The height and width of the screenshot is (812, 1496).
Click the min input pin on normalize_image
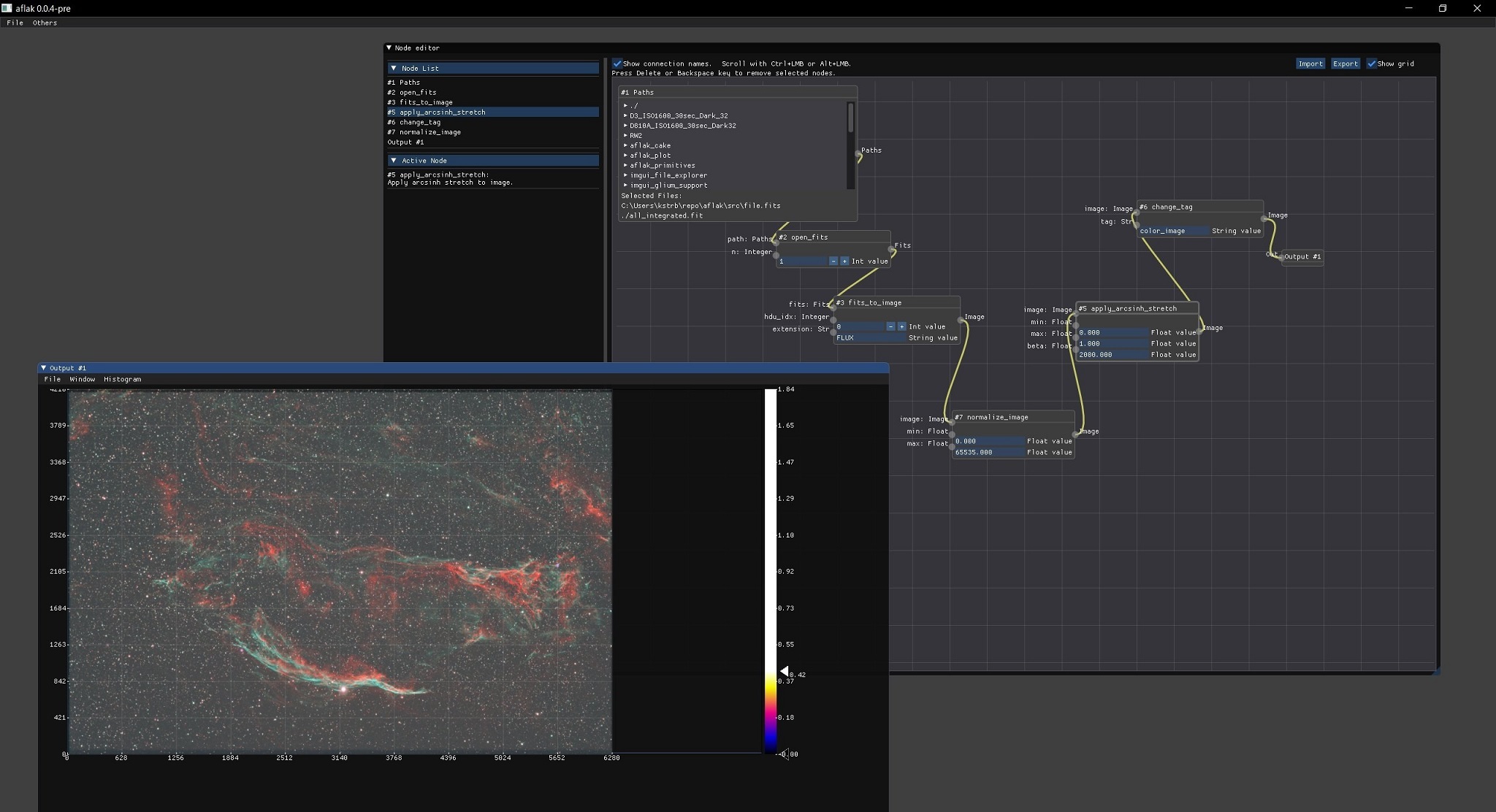(952, 434)
